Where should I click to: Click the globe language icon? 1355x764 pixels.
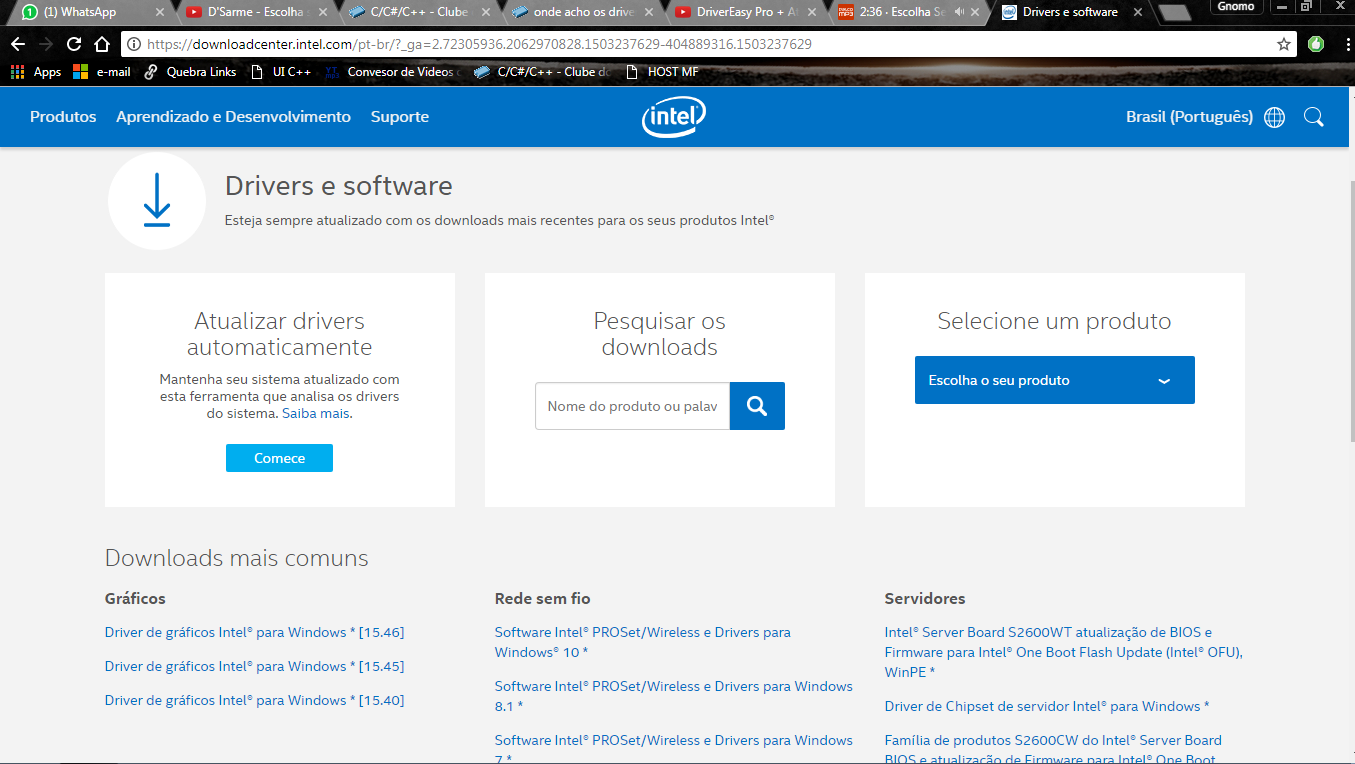pyautogui.click(x=1274, y=117)
